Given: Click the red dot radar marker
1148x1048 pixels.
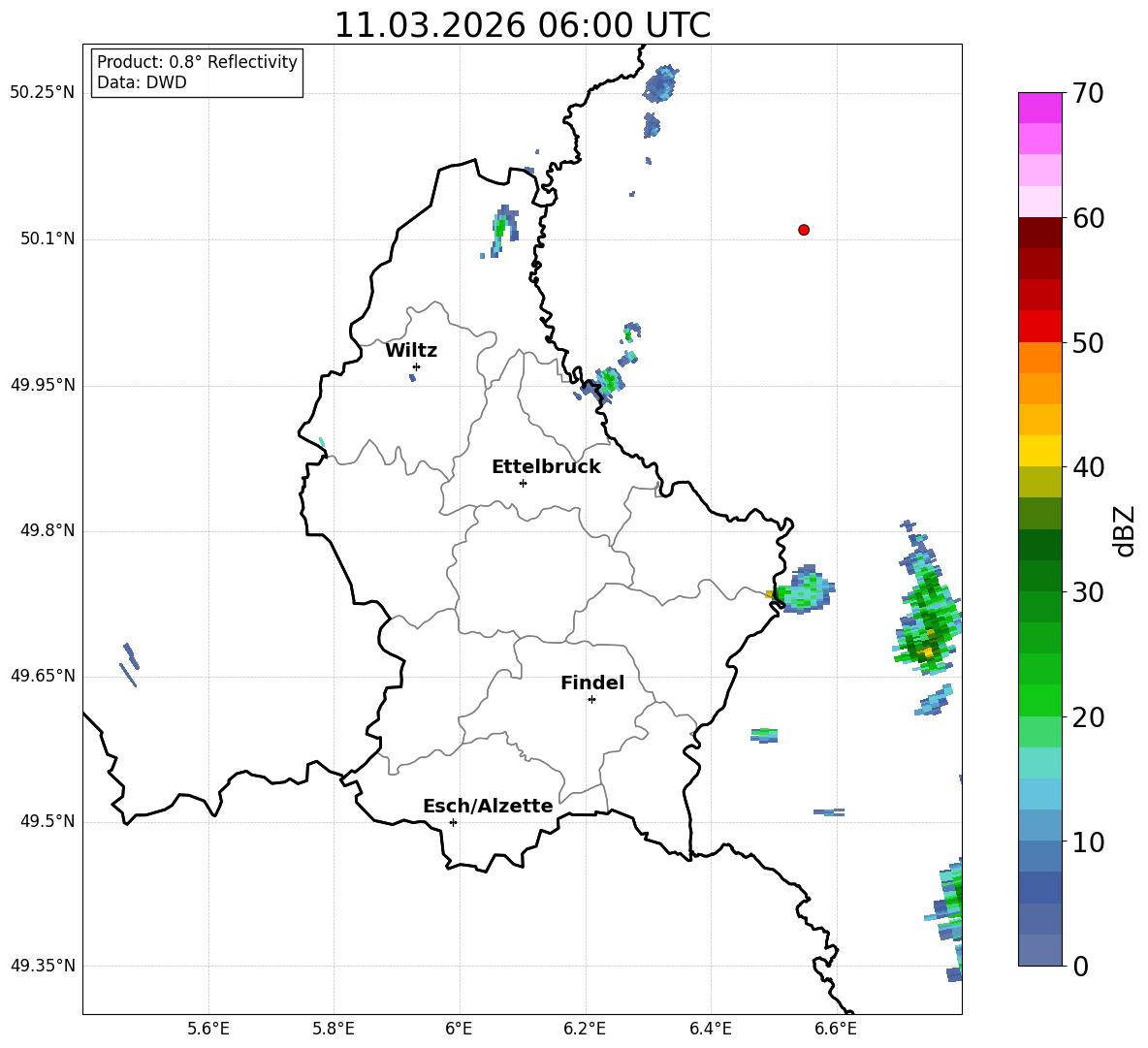Looking at the screenshot, I should pos(804,230).
